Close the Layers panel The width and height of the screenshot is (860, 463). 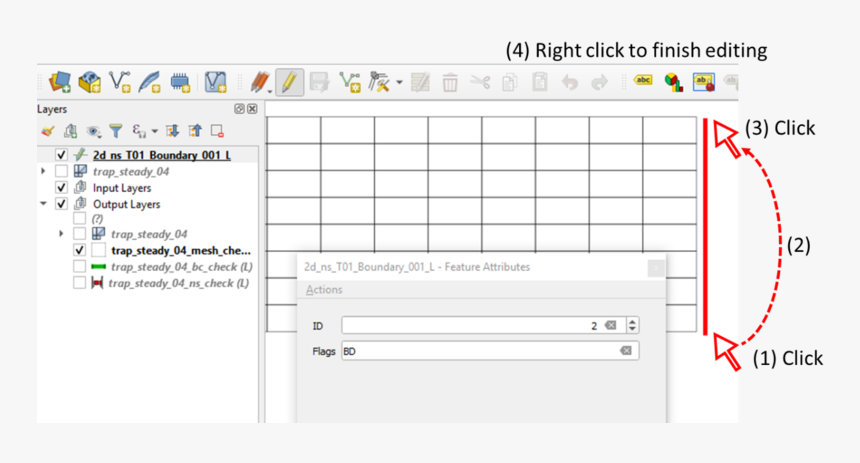pyautogui.click(x=252, y=109)
